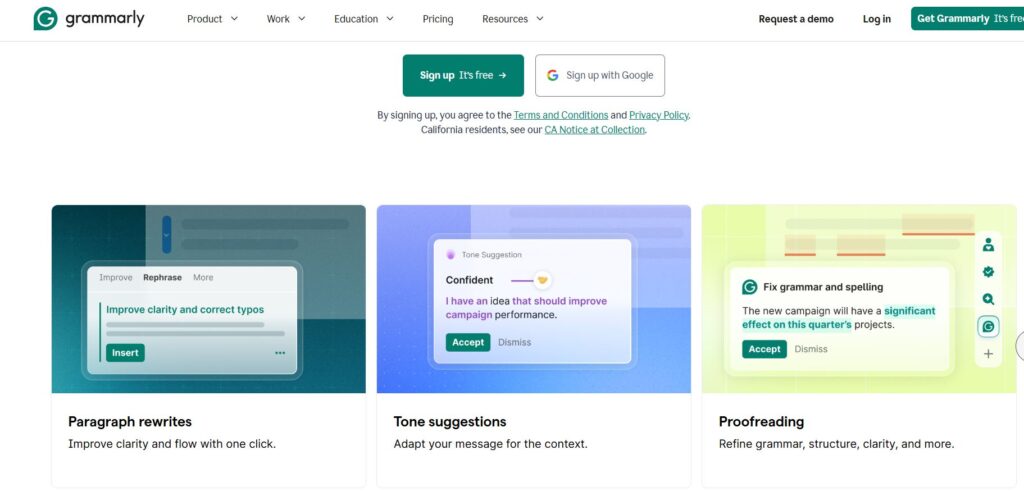The width and height of the screenshot is (1024, 491).
Task: Click the plus icon in proofreading sidebar
Action: point(988,354)
